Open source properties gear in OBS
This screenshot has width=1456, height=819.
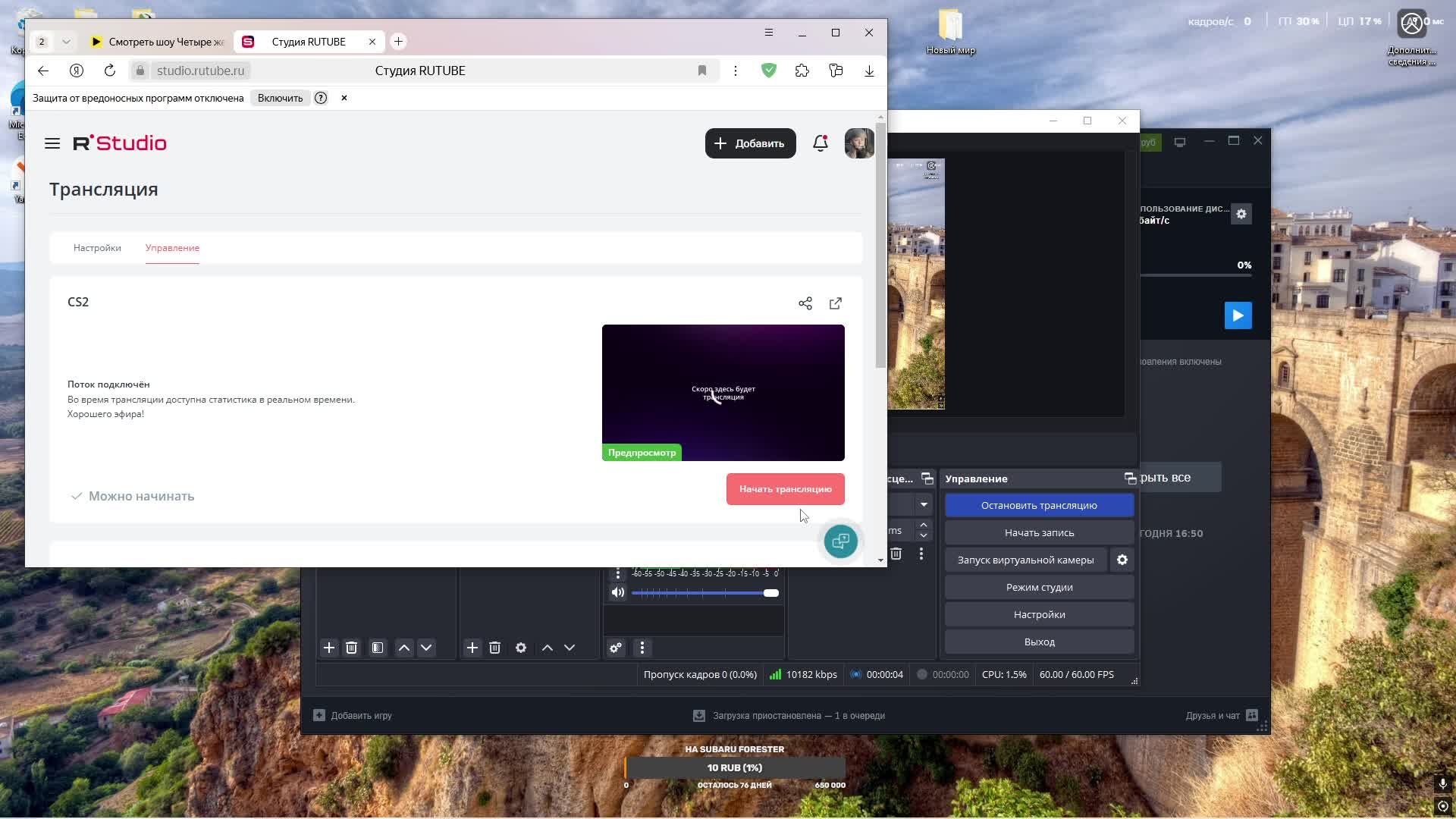point(521,648)
